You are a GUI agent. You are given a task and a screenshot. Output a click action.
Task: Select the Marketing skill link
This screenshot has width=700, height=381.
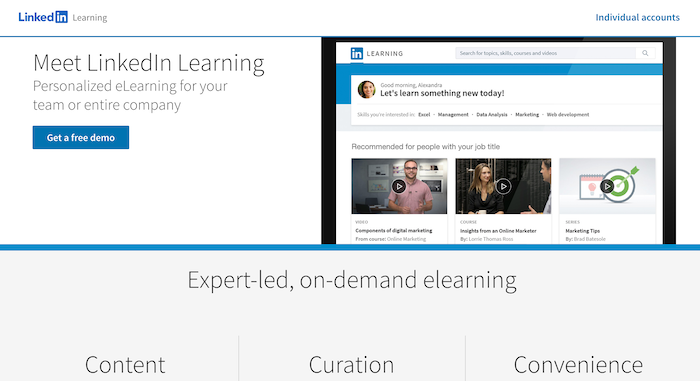coord(527,115)
